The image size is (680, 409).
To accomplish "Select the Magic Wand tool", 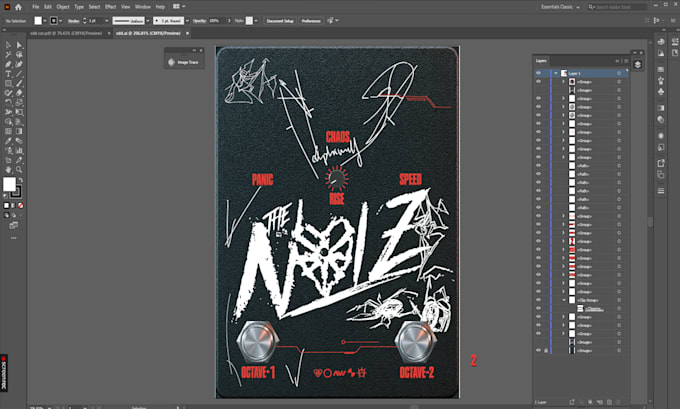I will tap(8, 55).
